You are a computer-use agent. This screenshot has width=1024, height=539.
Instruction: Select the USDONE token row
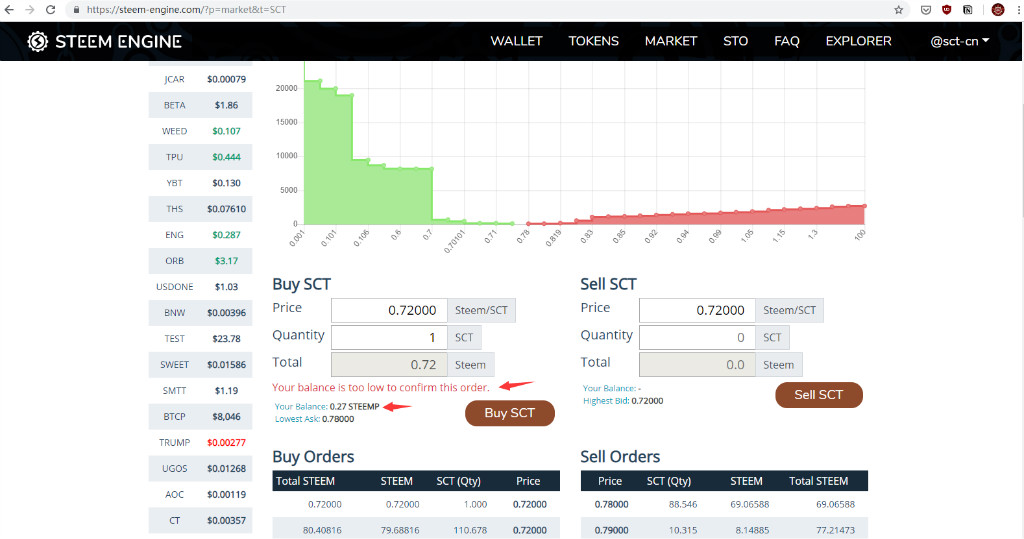coord(200,287)
